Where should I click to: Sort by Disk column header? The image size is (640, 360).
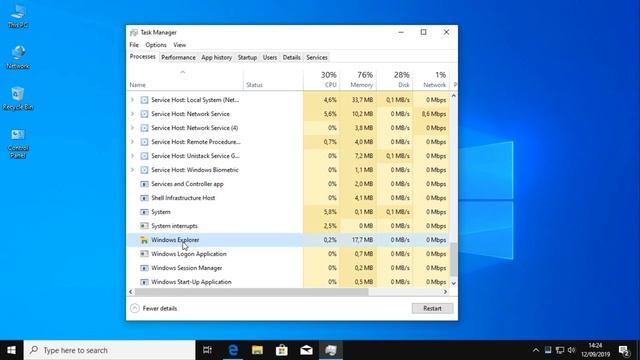[x=394, y=80]
